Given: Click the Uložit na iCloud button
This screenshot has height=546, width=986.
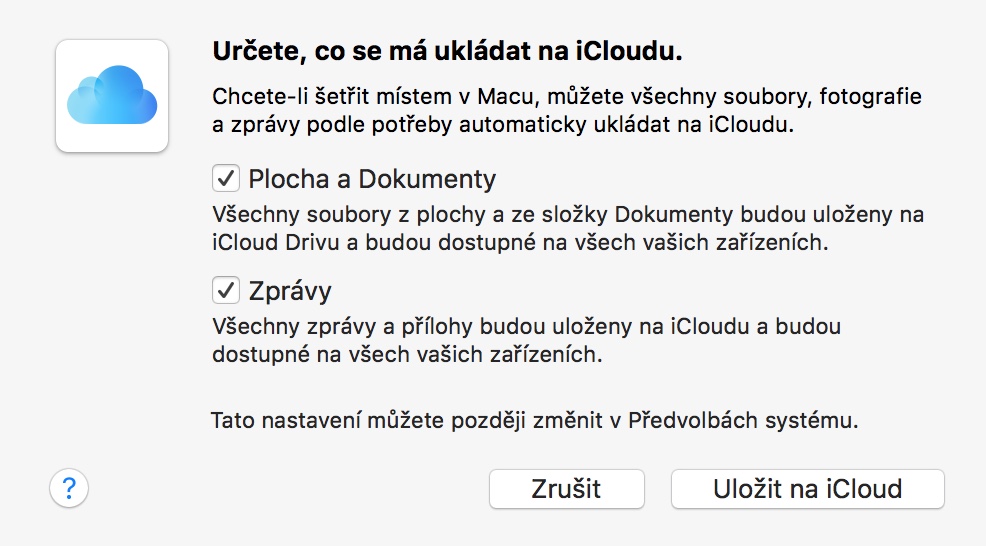Looking at the screenshot, I should click(807, 489).
